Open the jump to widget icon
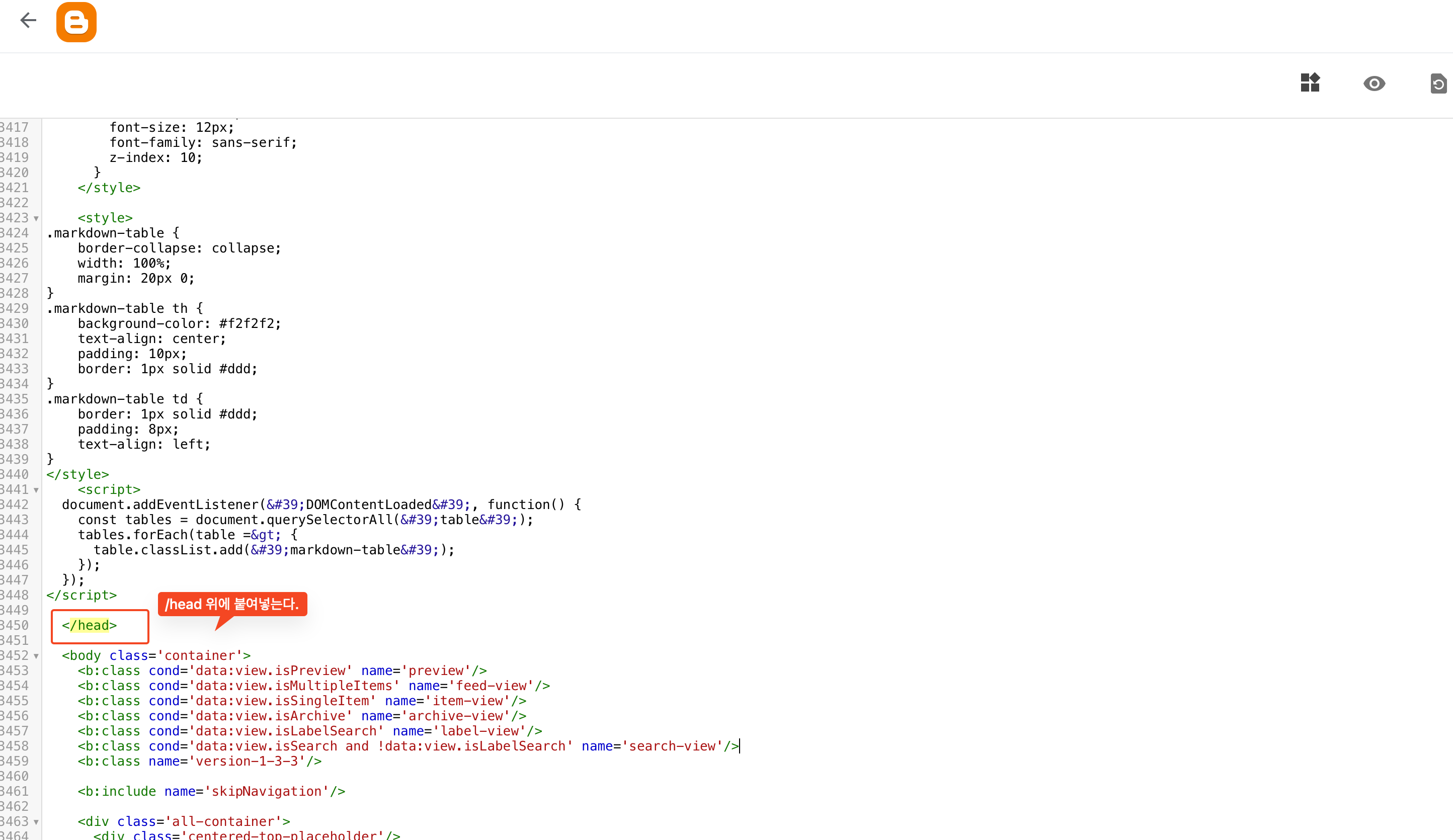Image resolution: width=1453 pixels, height=840 pixels. pos(1310,83)
